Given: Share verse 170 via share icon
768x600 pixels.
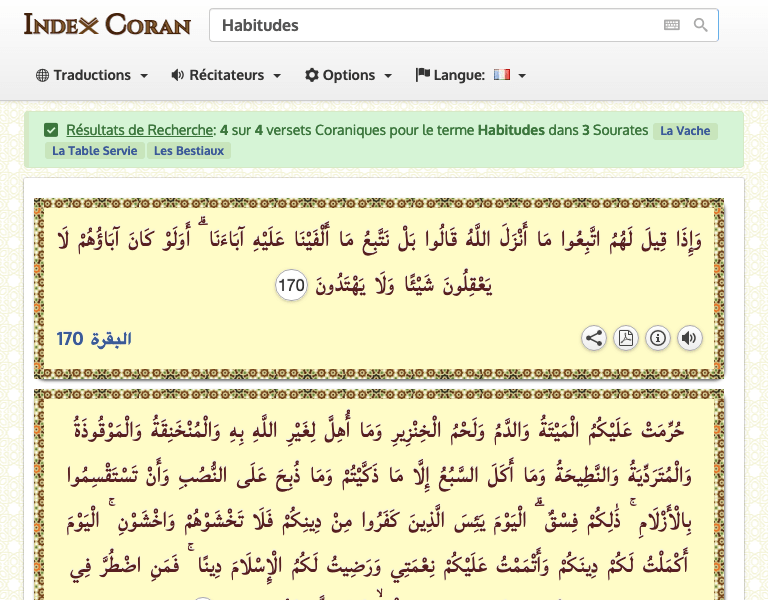Looking at the screenshot, I should coord(594,338).
